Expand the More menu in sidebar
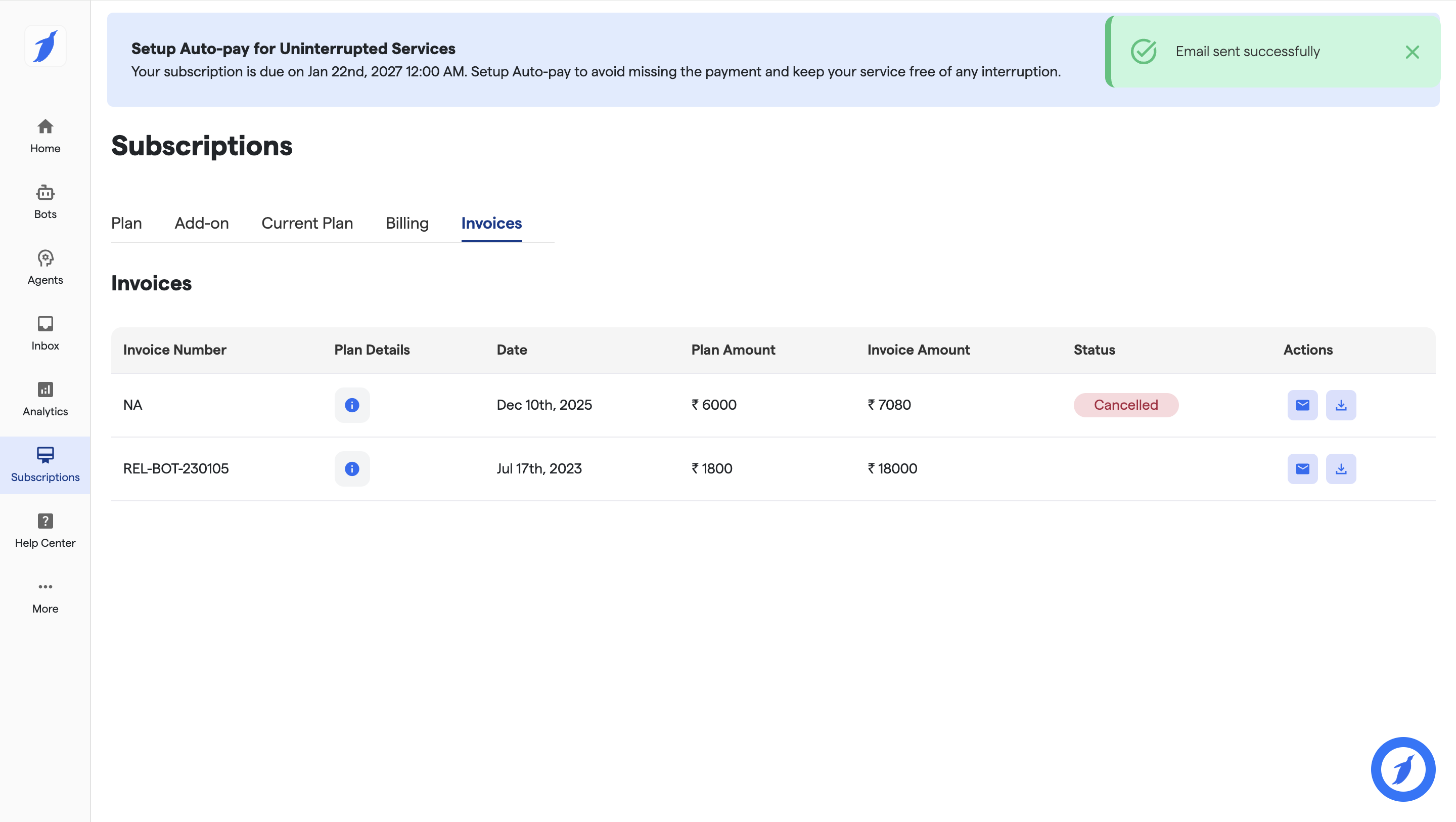1456x822 pixels. [45, 596]
